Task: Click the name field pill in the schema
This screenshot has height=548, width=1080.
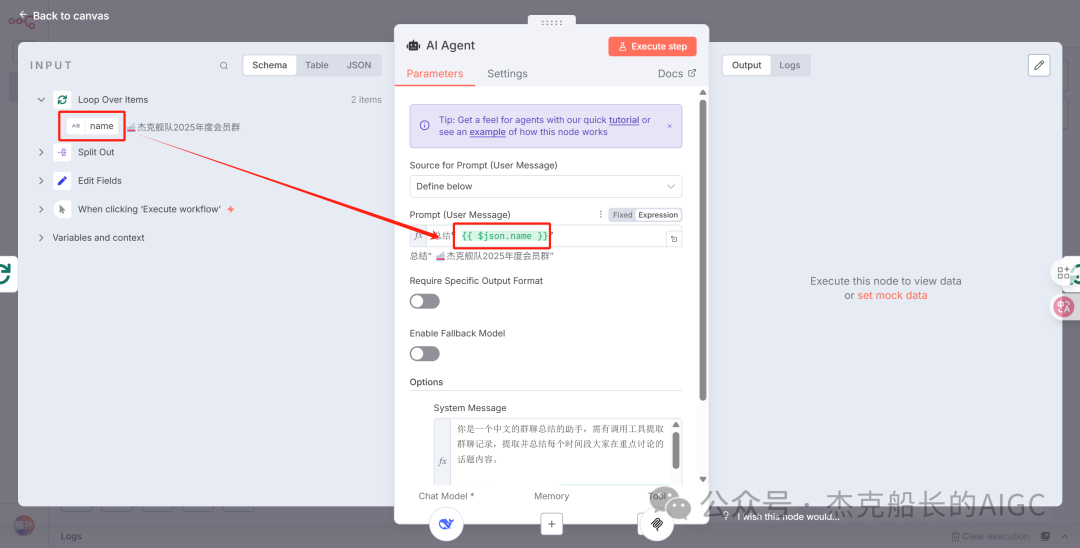Action: coord(92,126)
